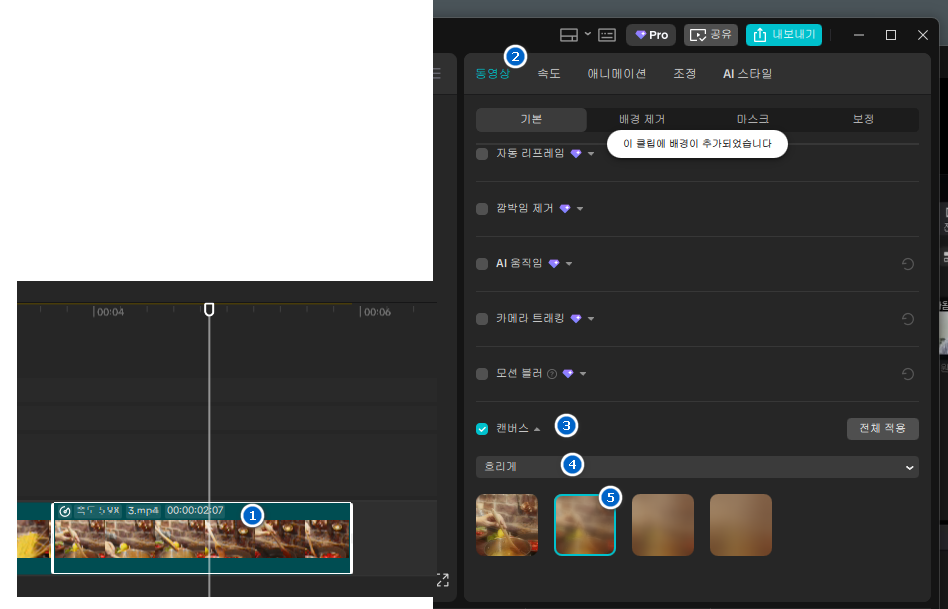The height and width of the screenshot is (609, 948).
Task: Reset the AI 움직임 setting
Action: coord(907,264)
